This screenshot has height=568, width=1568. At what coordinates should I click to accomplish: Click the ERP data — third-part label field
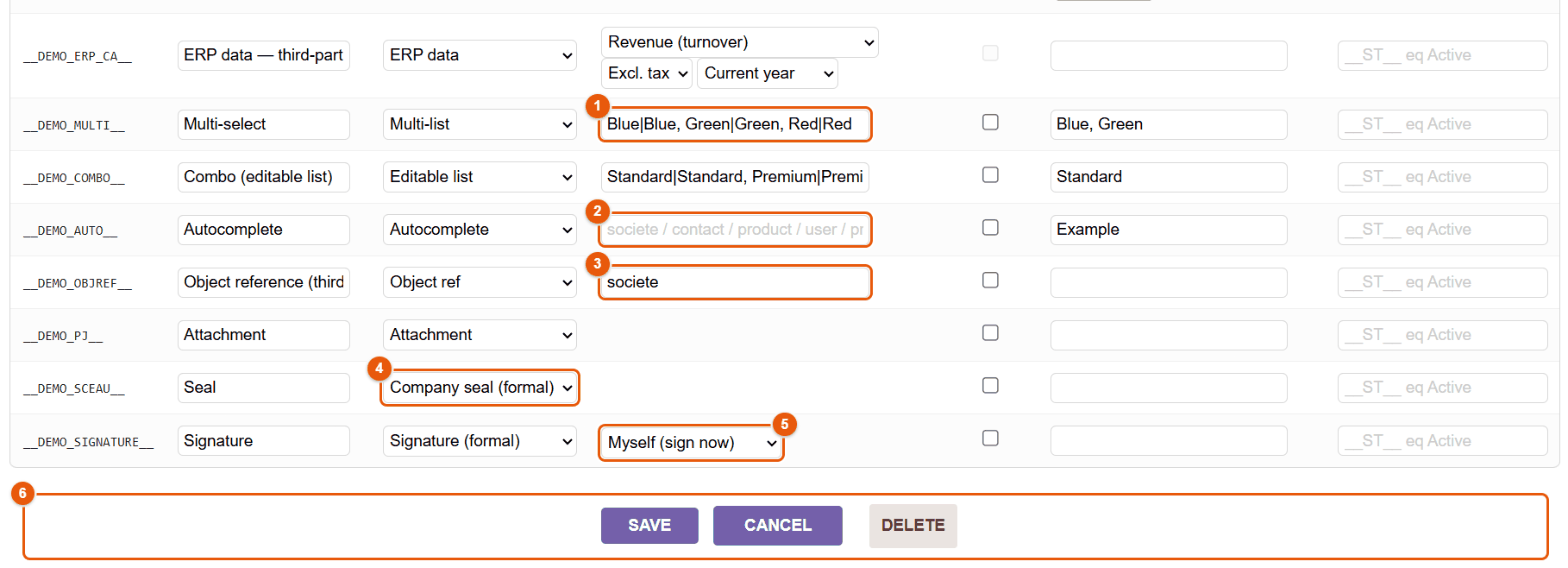(263, 55)
